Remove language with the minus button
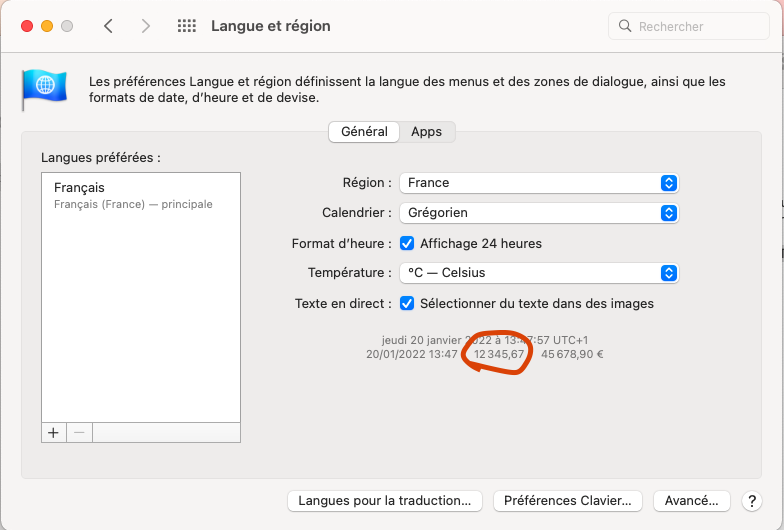The height and width of the screenshot is (530, 784). [x=80, y=432]
